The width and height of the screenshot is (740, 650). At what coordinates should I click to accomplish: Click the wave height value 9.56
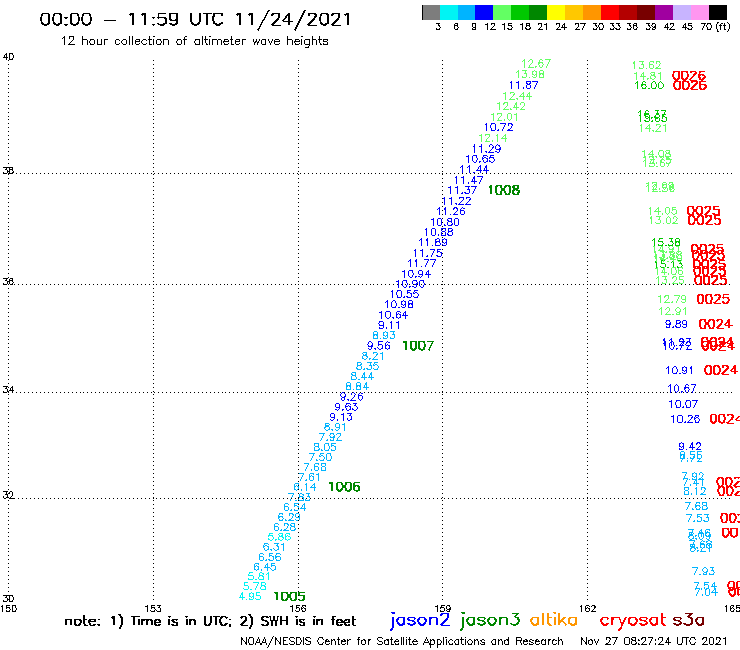click(x=378, y=346)
